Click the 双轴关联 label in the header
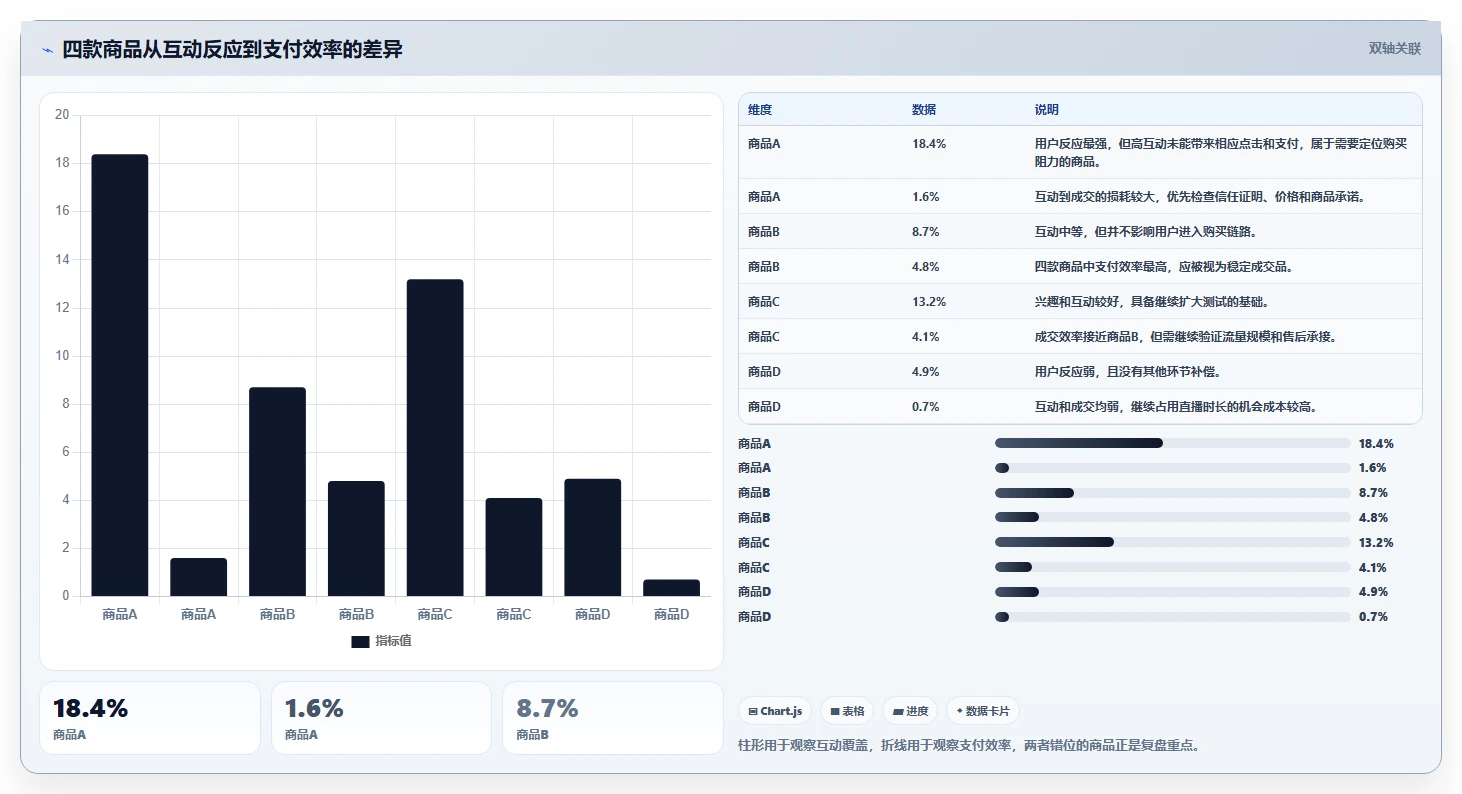 pyautogui.click(x=1395, y=49)
